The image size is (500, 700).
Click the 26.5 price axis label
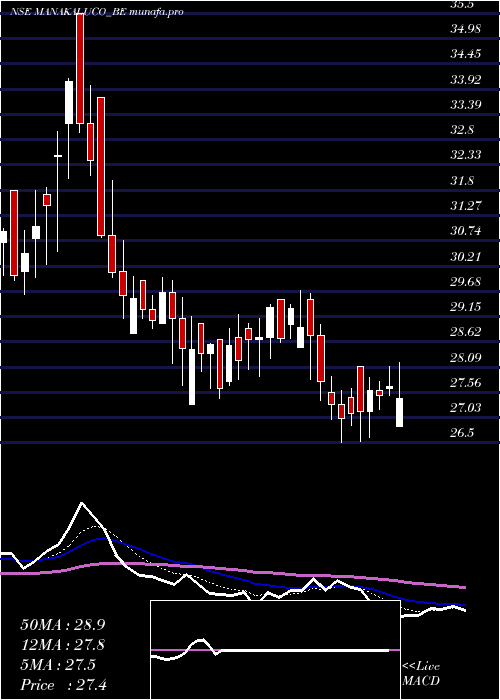[x=462, y=433]
